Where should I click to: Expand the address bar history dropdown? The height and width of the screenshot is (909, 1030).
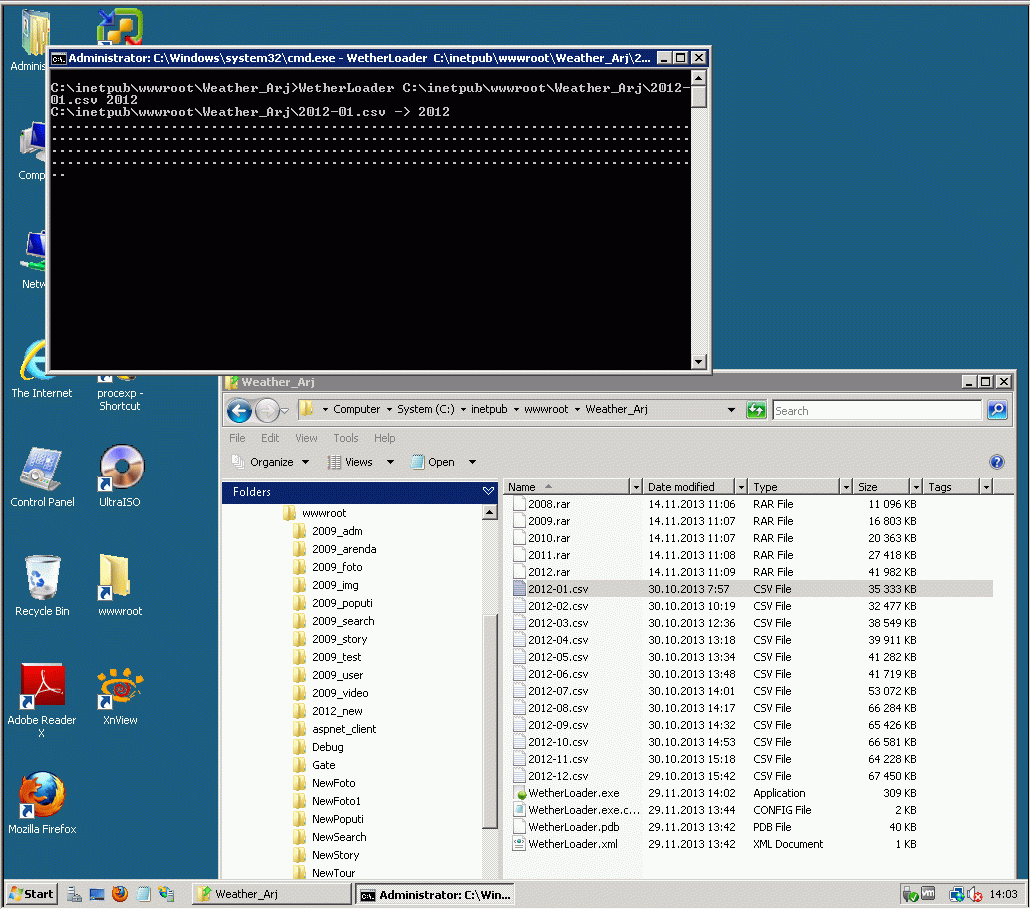(x=731, y=410)
